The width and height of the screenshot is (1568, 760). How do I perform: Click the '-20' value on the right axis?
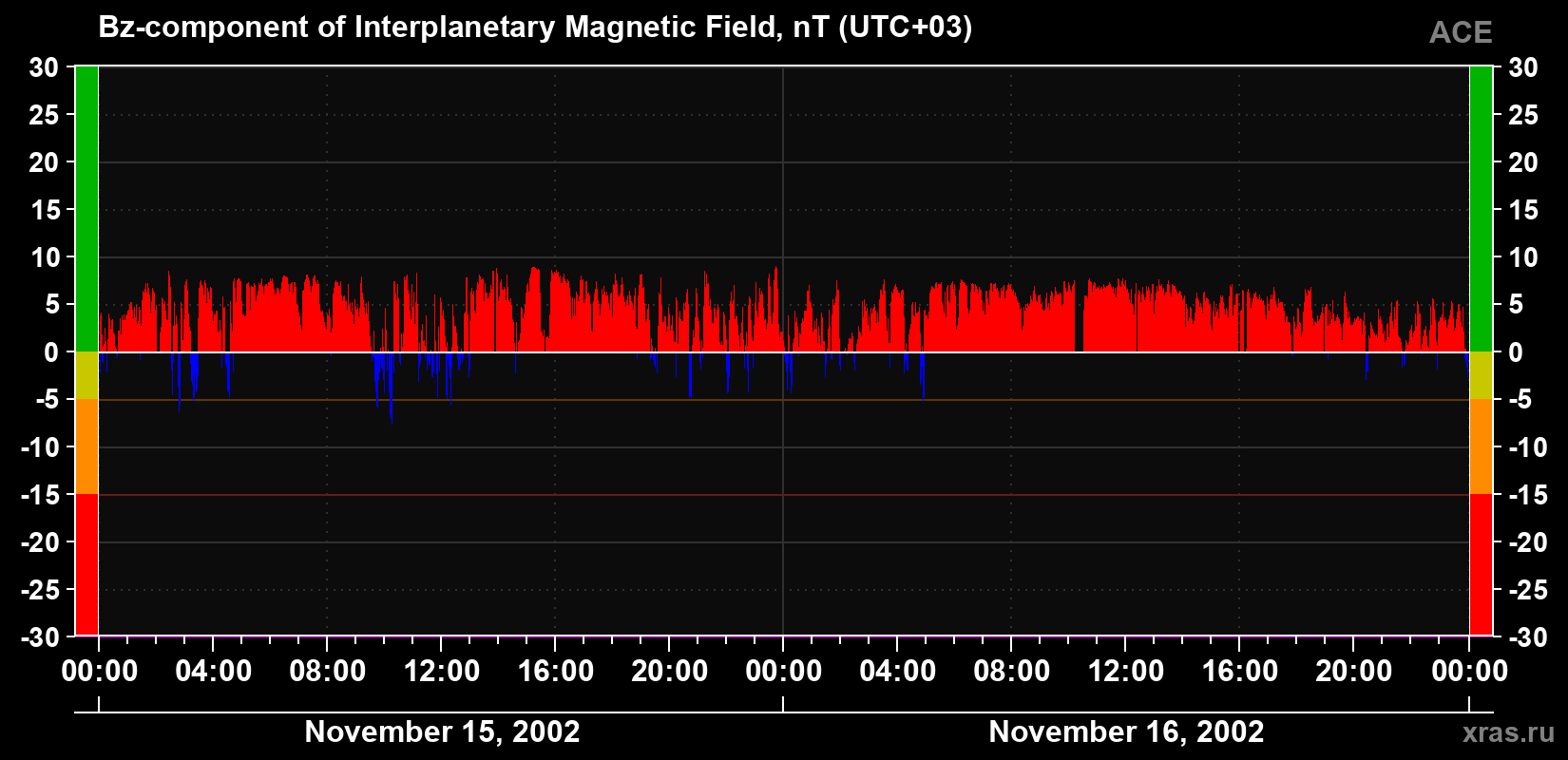[x=1527, y=542]
